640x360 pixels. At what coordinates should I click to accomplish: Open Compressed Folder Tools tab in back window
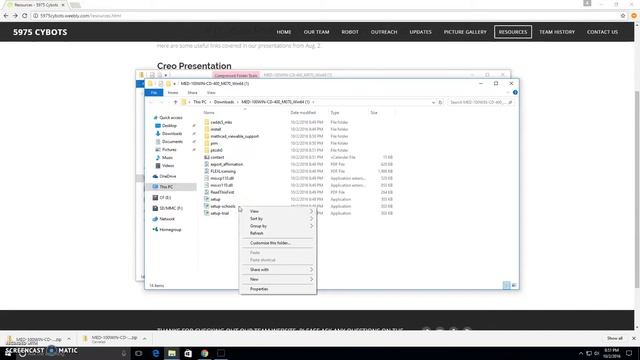(x=236, y=76)
